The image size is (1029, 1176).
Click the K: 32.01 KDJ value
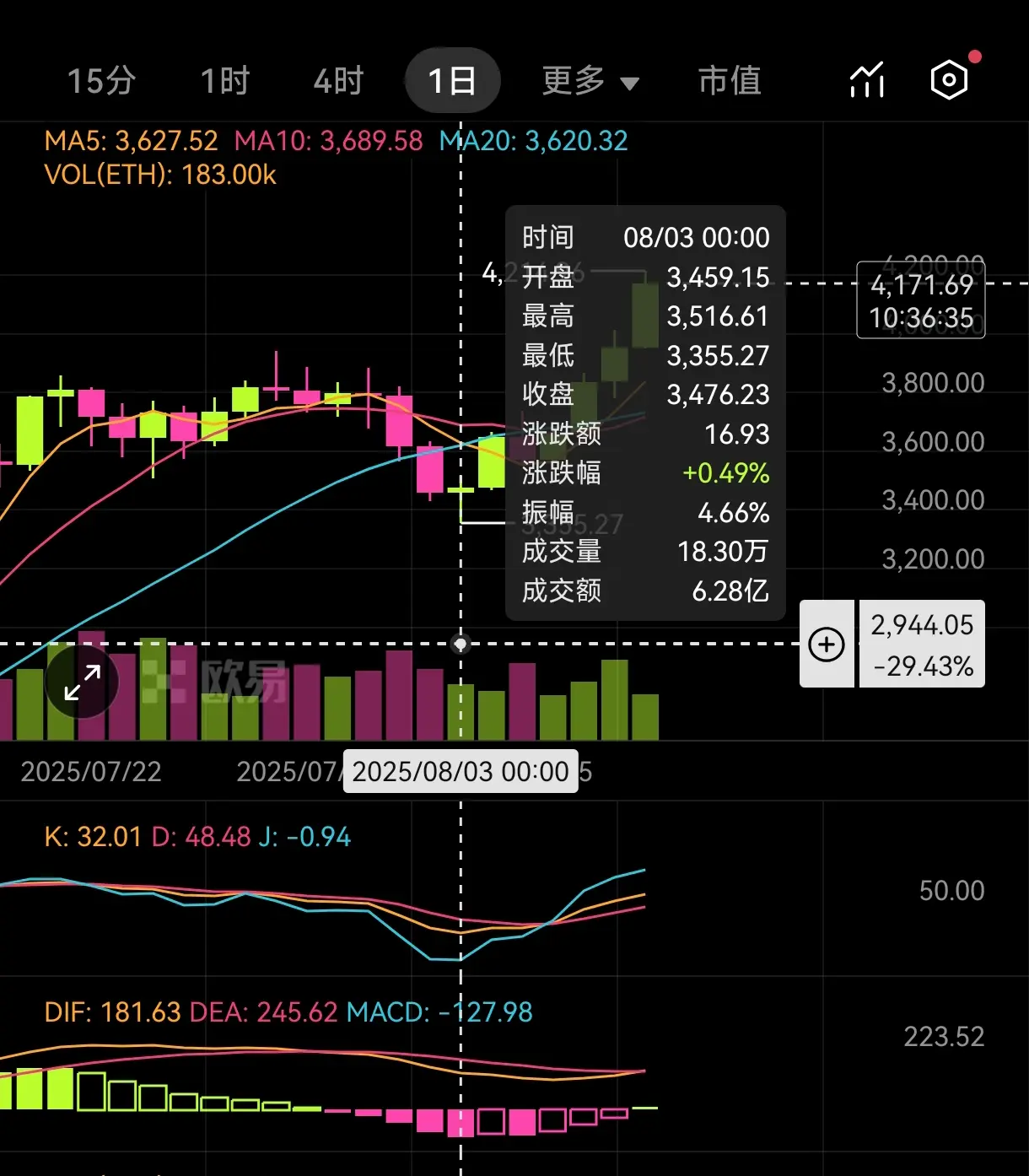point(93,837)
